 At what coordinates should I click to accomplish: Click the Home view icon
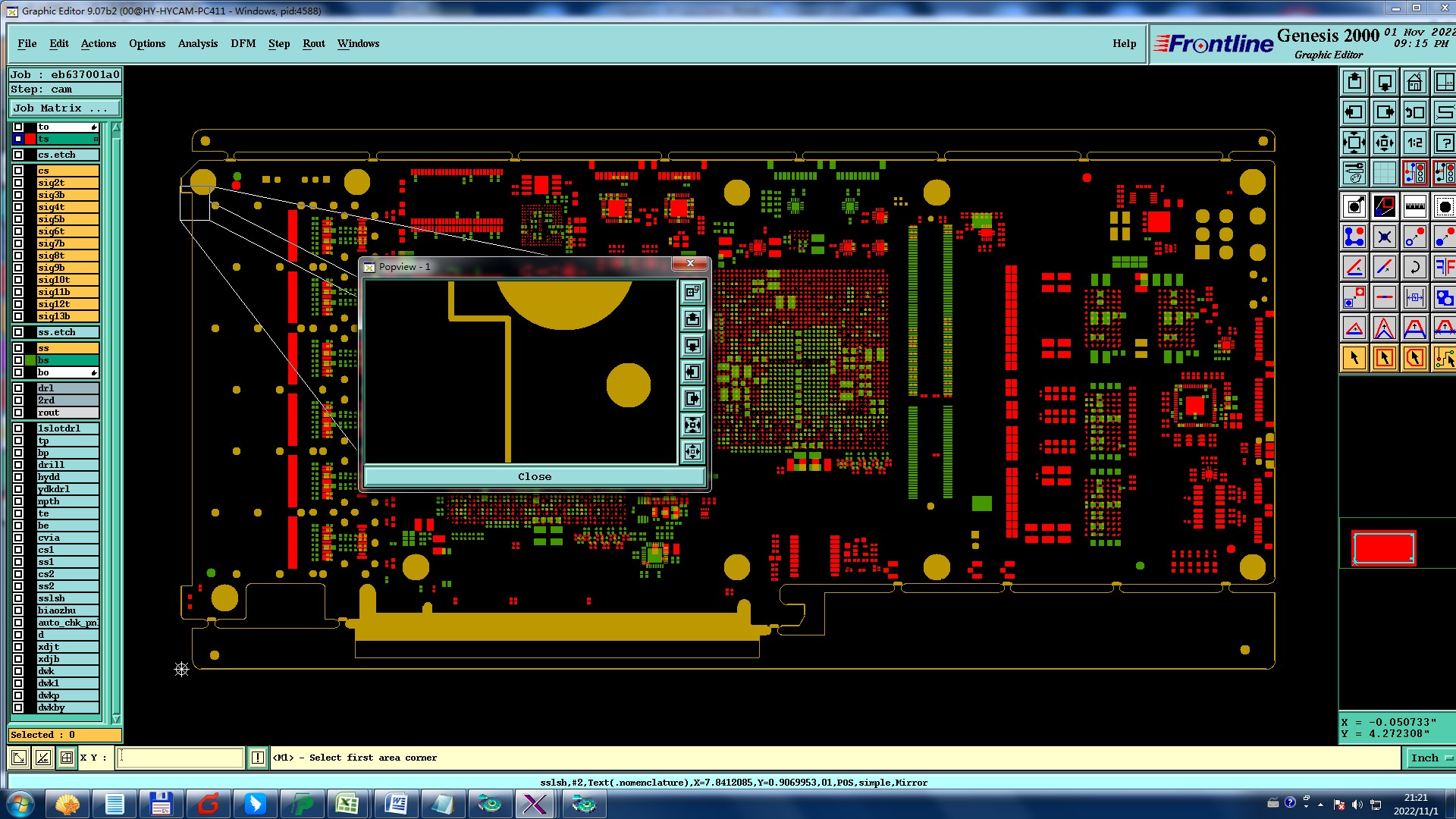click(1414, 82)
